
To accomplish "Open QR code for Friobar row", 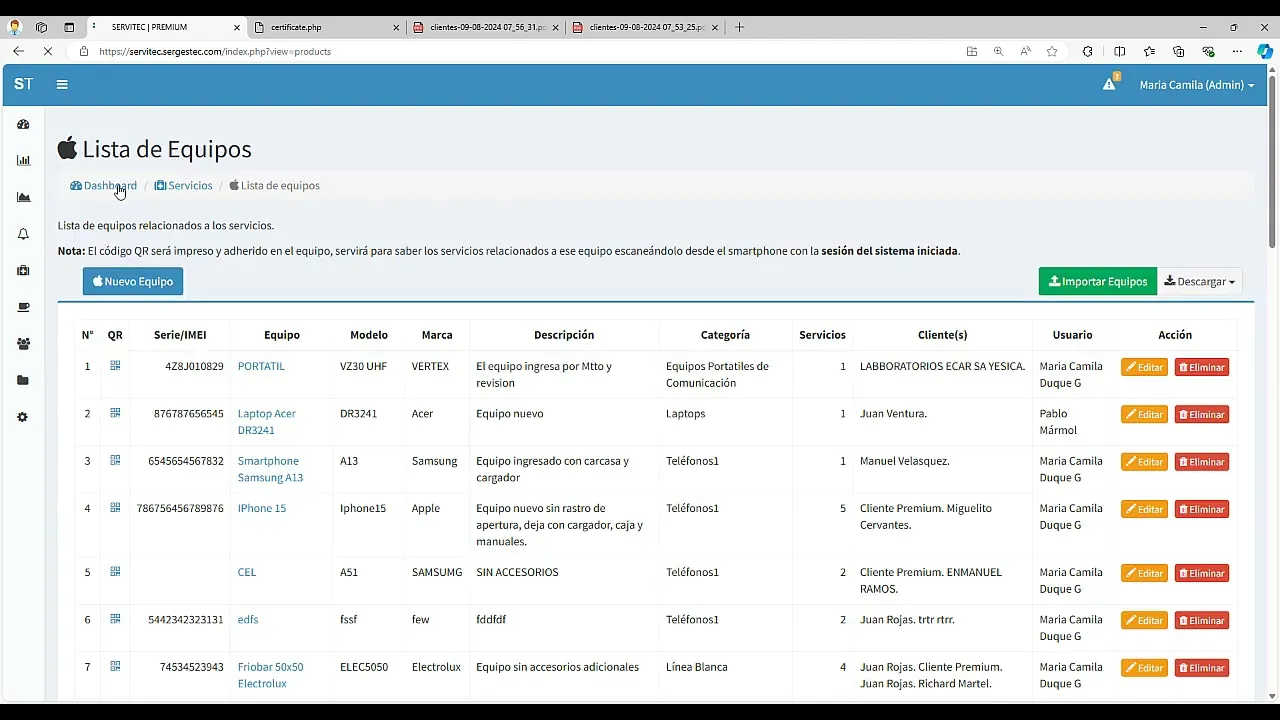I will pos(115,666).
